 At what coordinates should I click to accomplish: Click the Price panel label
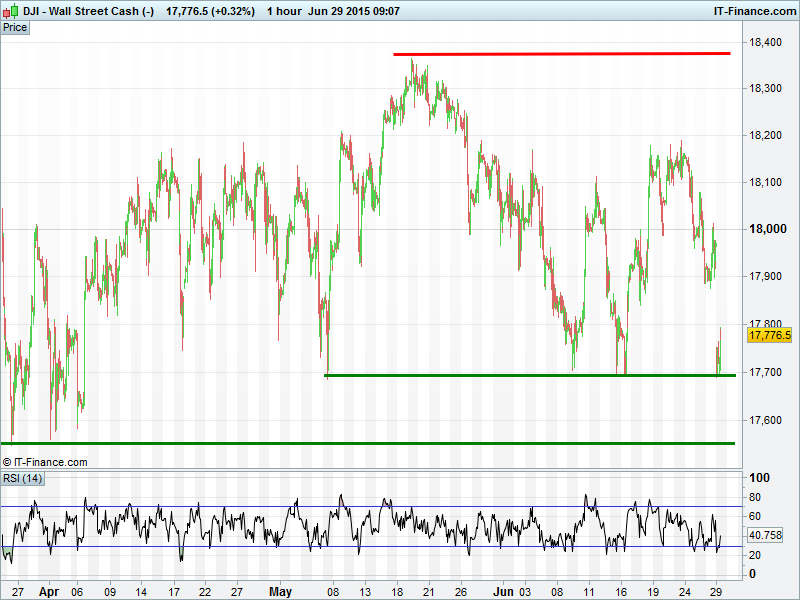(15, 28)
